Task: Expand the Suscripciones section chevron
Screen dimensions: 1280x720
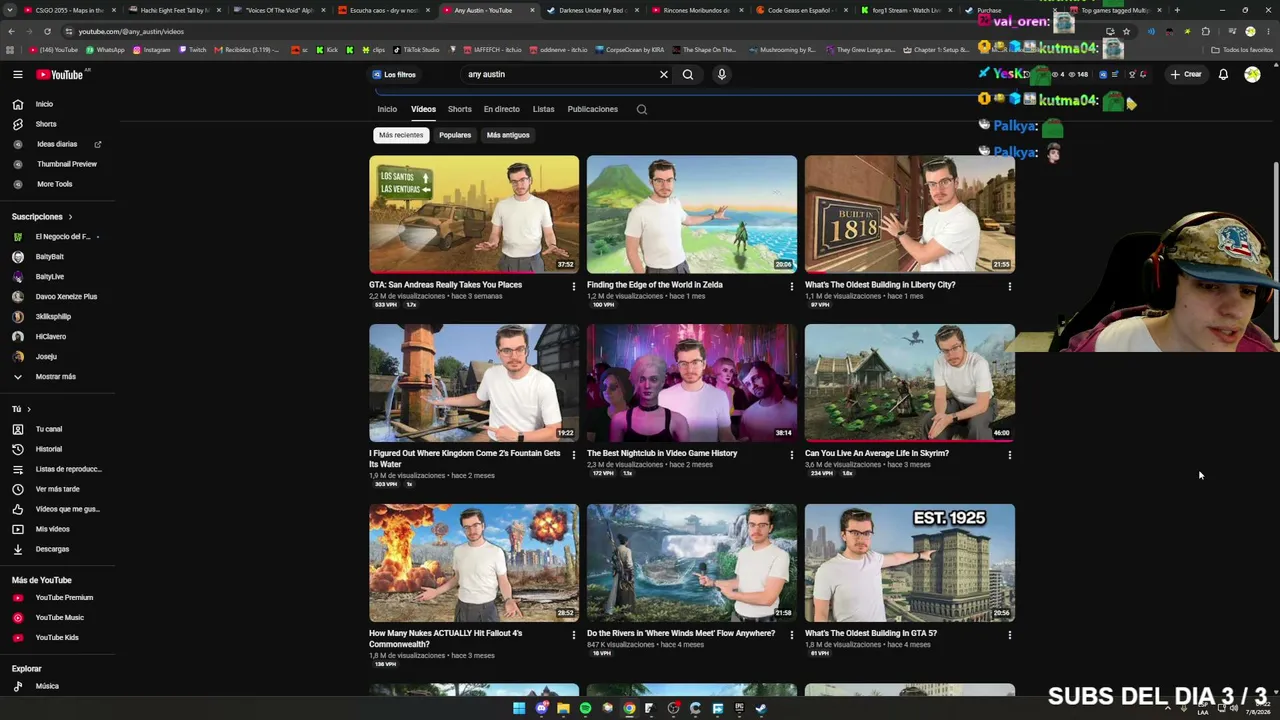Action: pyautogui.click(x=70, y=216)
